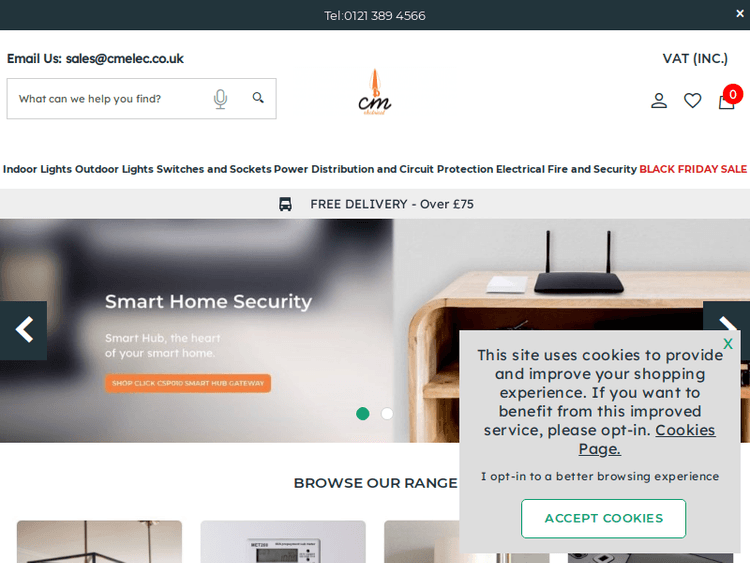Open the BLACK FRIDAY SALE menu item
The image size is (750, 563).
693,169
